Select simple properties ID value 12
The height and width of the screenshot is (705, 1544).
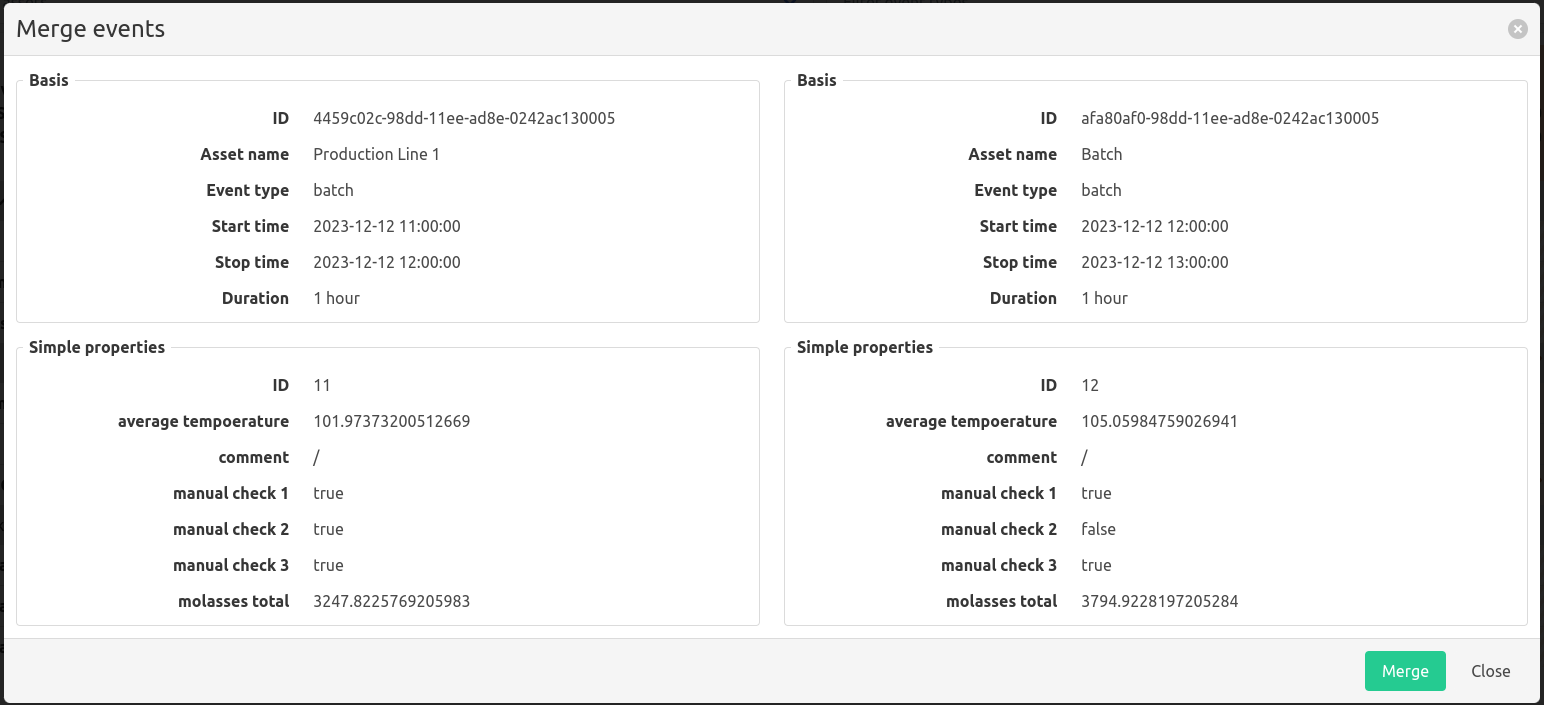[1090, 385]
